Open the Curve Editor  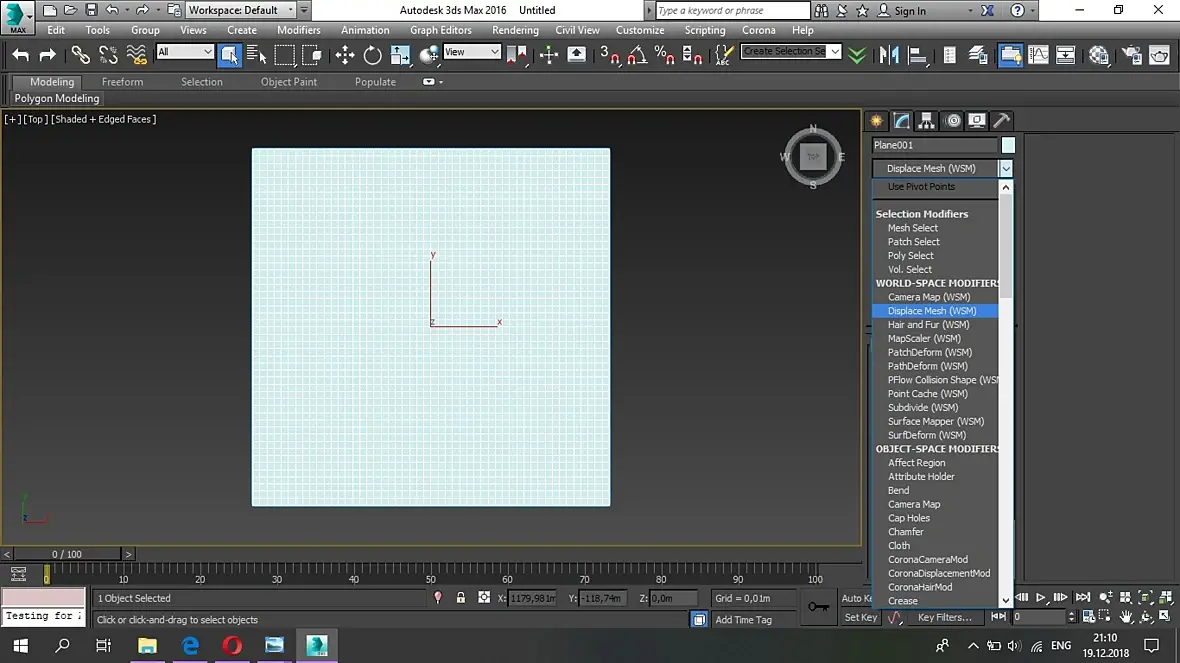[1038, 56]
